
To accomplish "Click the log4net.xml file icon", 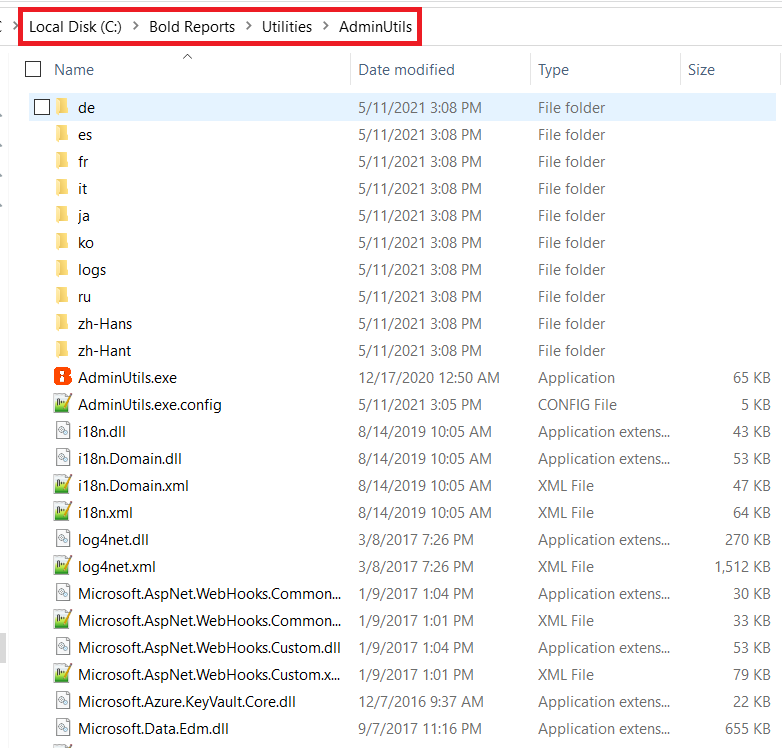I will pos(63,565).
